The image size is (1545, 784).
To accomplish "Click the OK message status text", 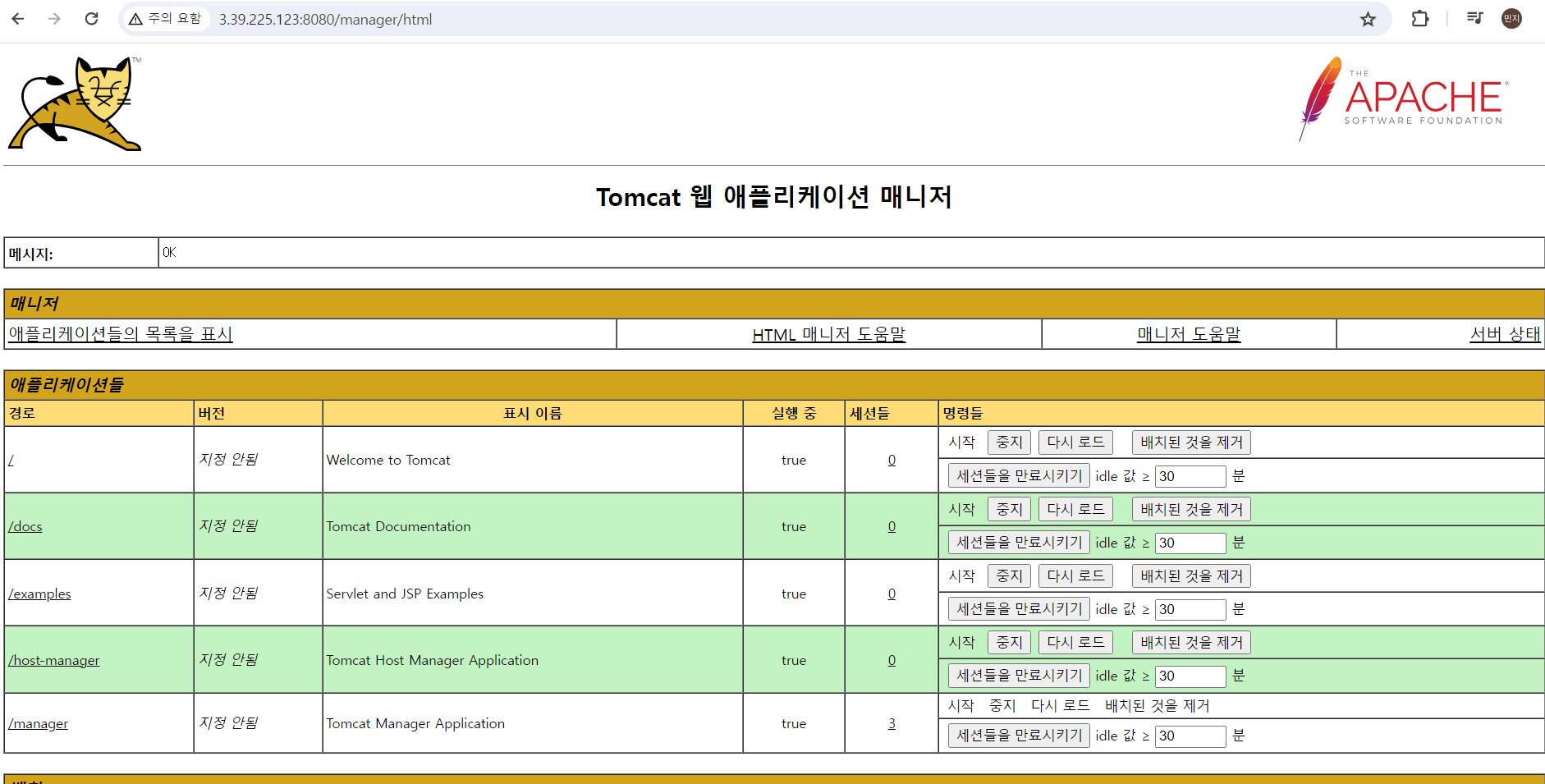I will tap(169, 253).
